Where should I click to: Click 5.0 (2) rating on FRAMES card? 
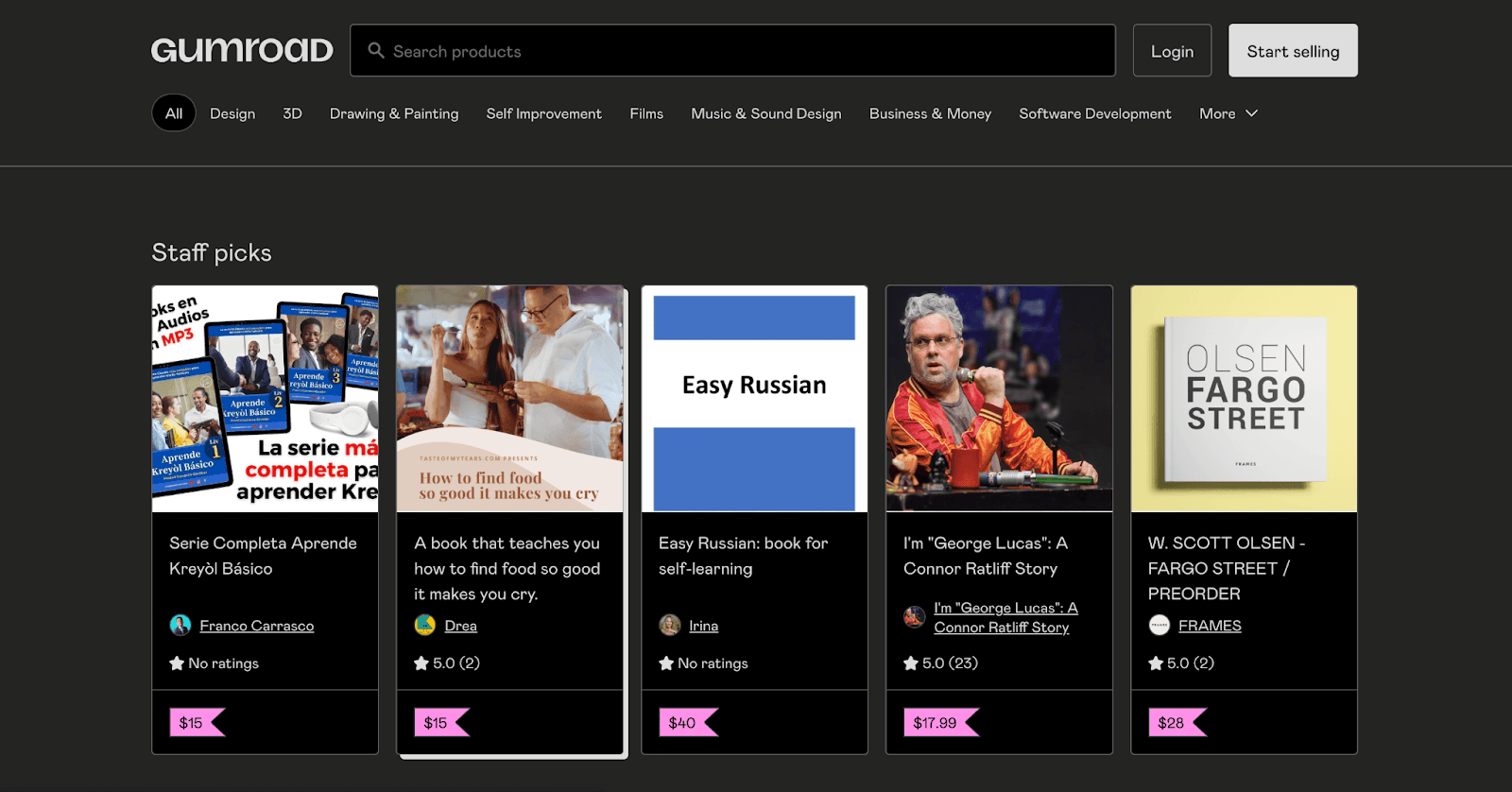pos(1191,663)
